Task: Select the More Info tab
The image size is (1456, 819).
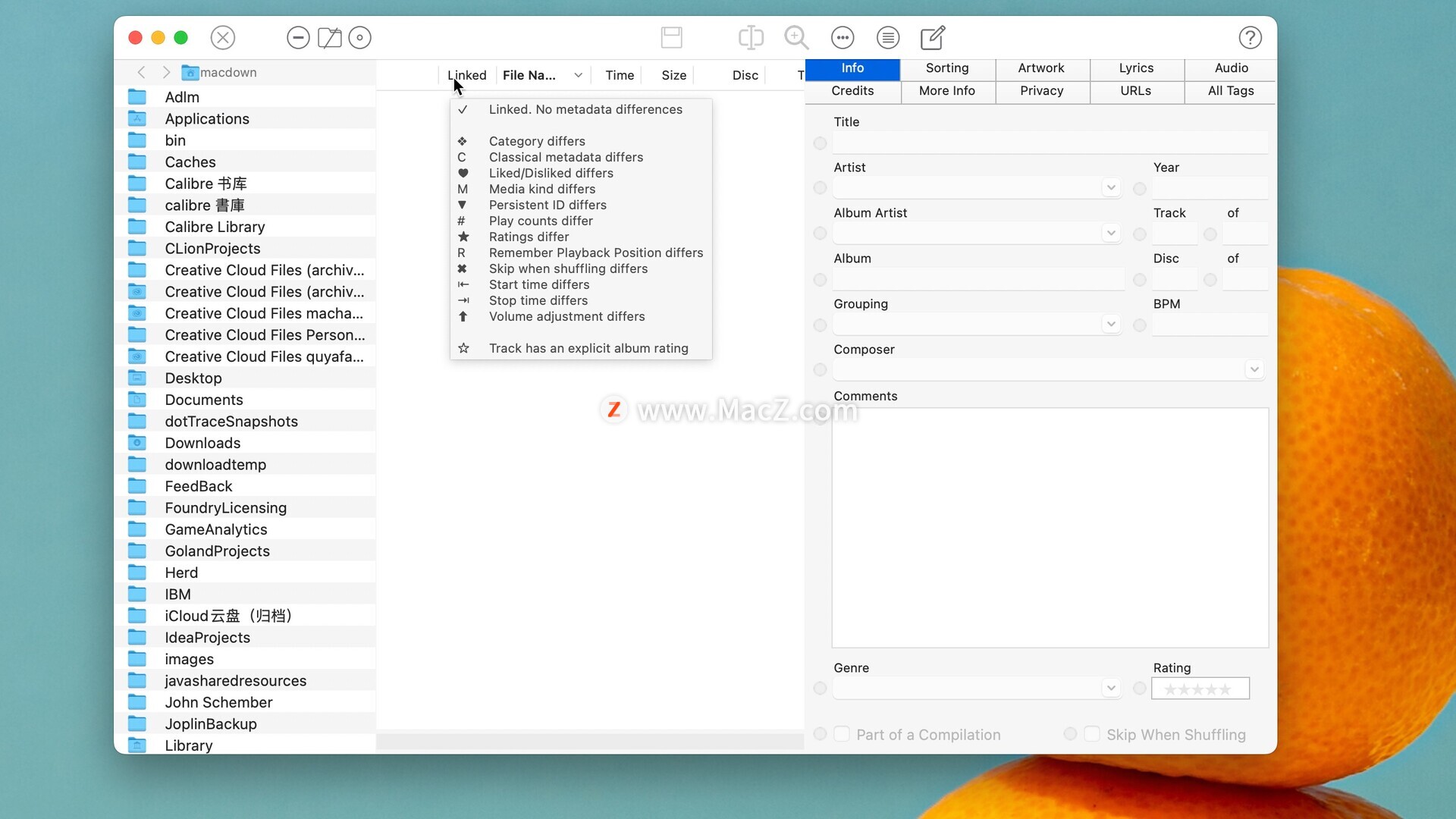Action: click(947, 91)
